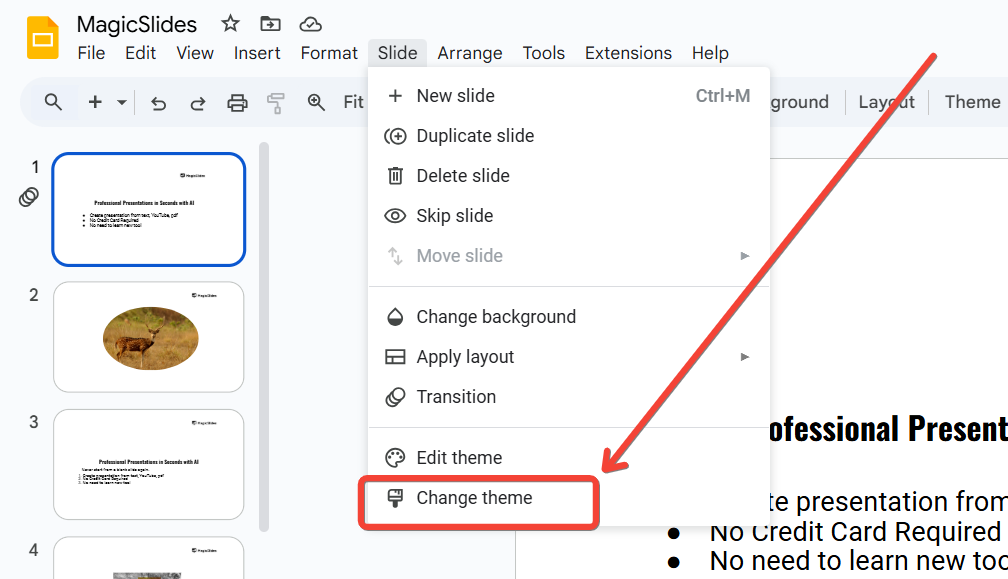Choose New slide from Slide menu
This screenshot has height=579, width=1008.
coord(569,96)
